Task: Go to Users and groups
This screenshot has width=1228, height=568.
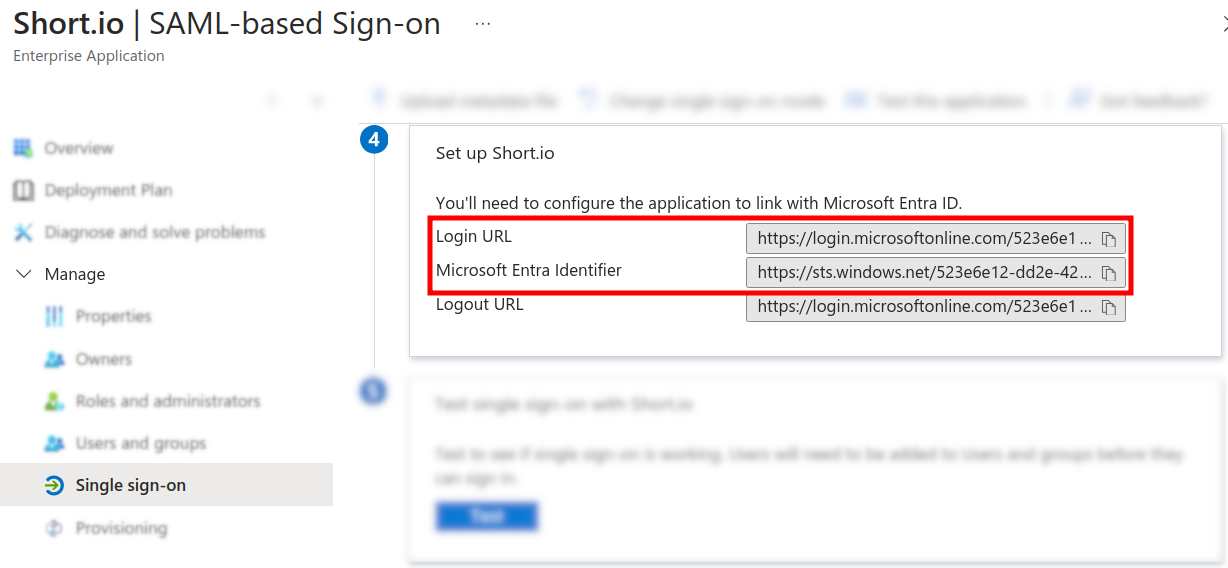Action: [x=140, y=443]
